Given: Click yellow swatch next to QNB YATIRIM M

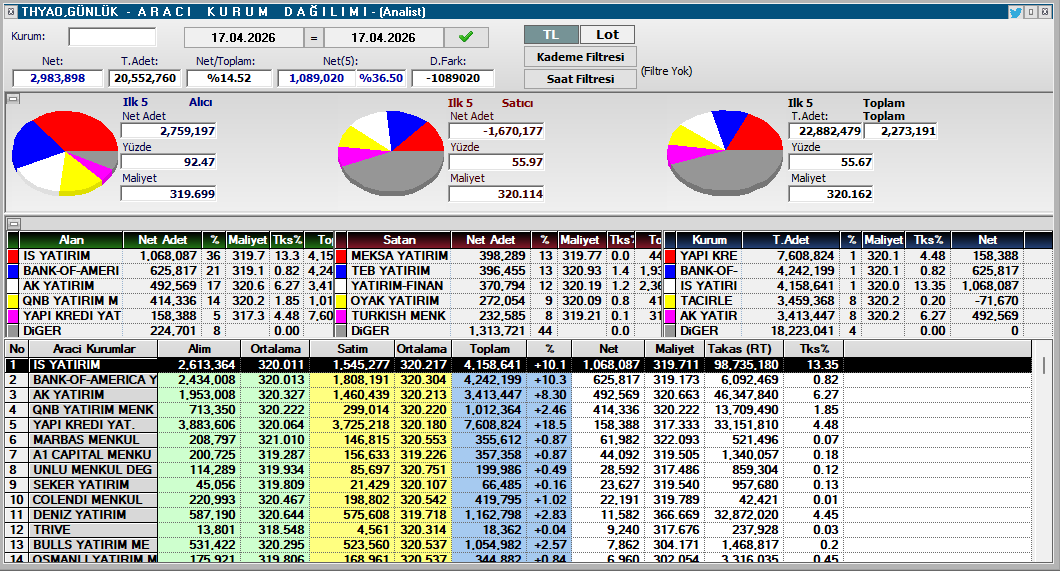Looking at the screenshot, I should tap(13, 301).
